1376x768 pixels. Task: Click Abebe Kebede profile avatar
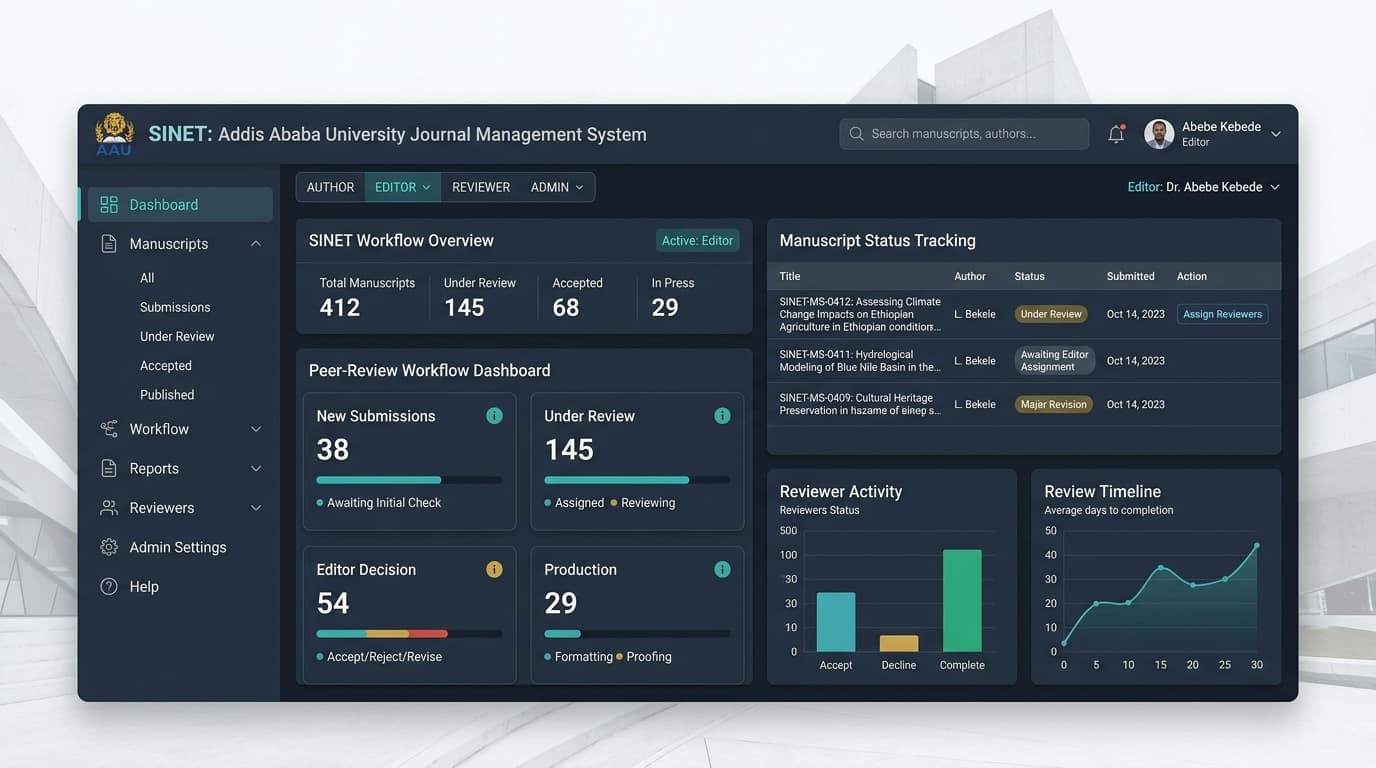1159,134
